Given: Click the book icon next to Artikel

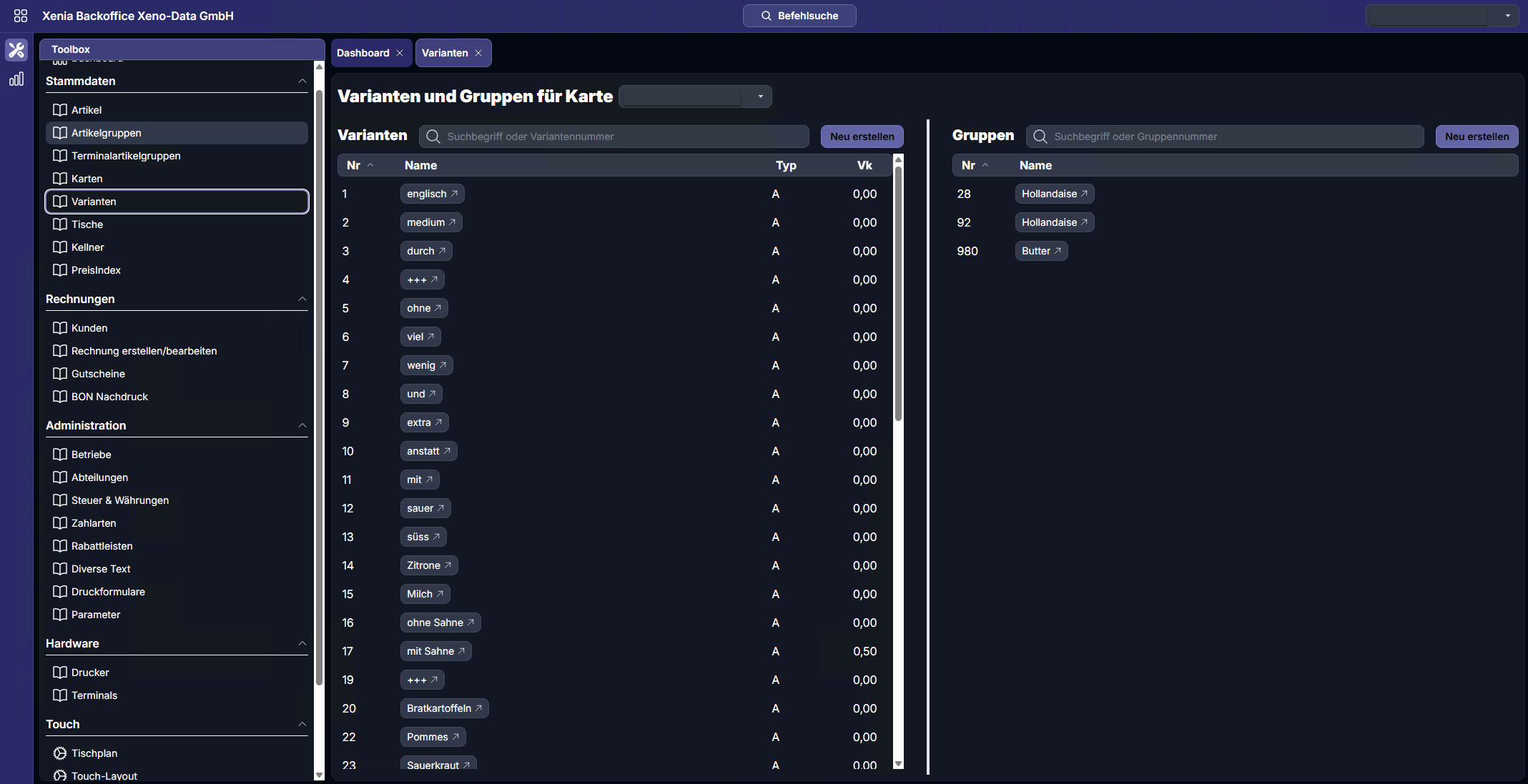Looking at the screenshot, I should point(60,110).
